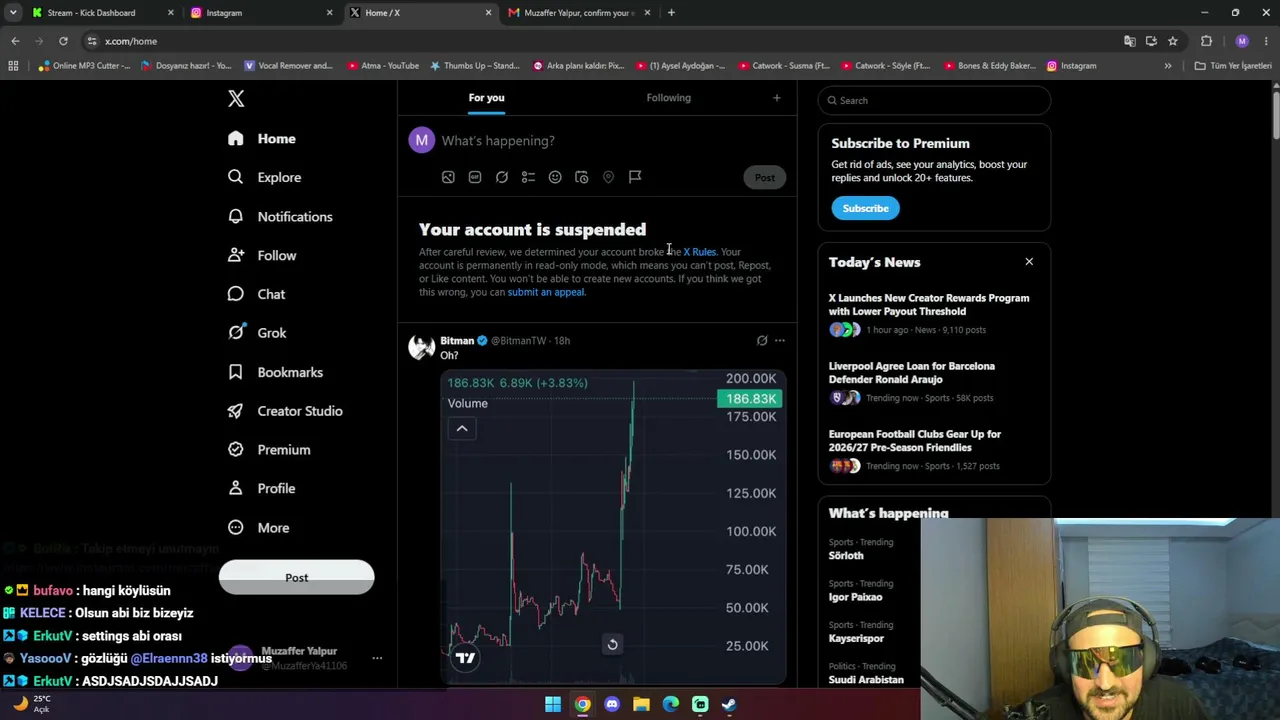The image size is (1280, 720).
Task: Open the X Rules link
Action: click(x=699, y=252)
